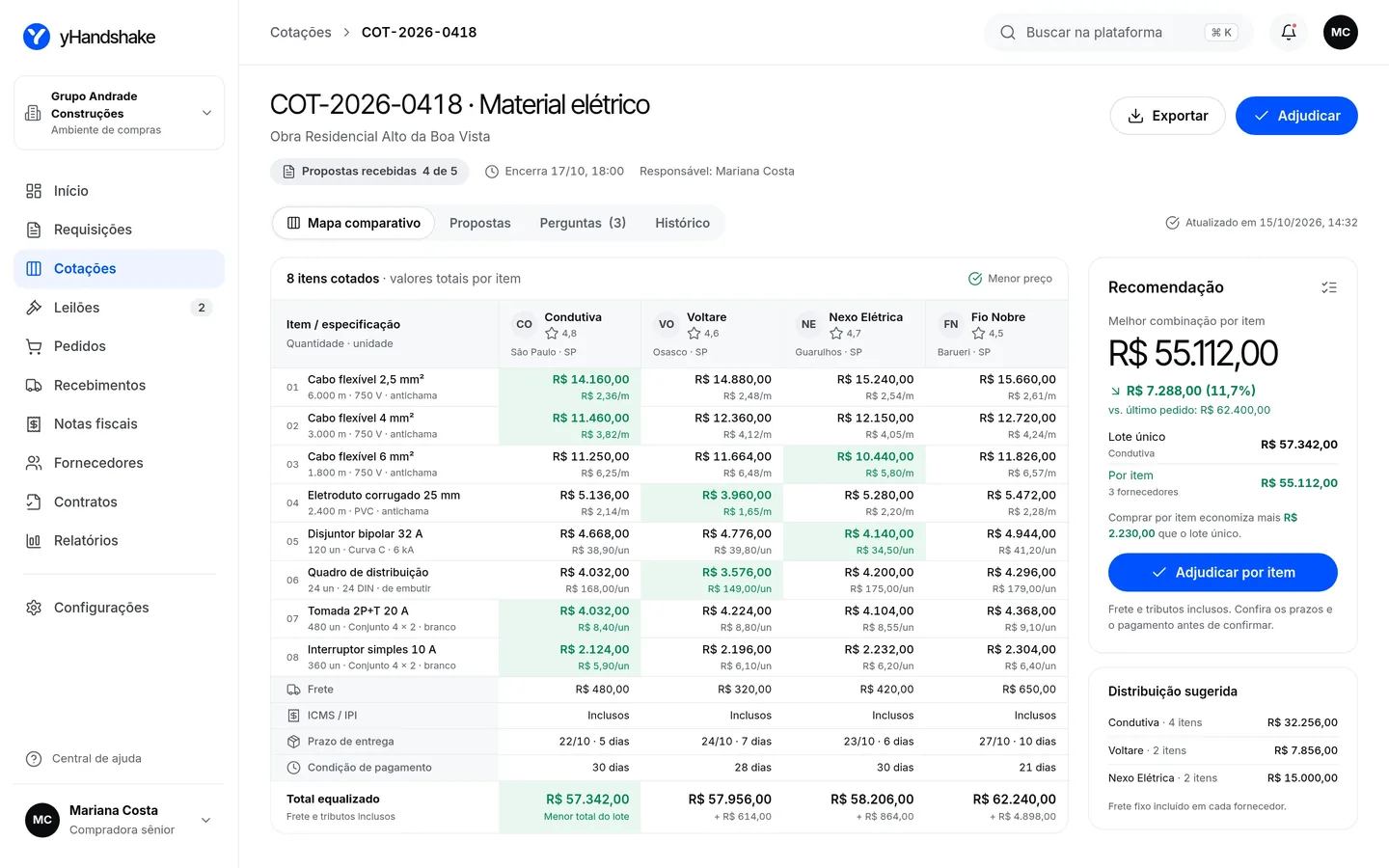Viewport: 1389px width, 868px height.
Task: Click the Pedidos cart icon
Action: click(x=34, y=346)
